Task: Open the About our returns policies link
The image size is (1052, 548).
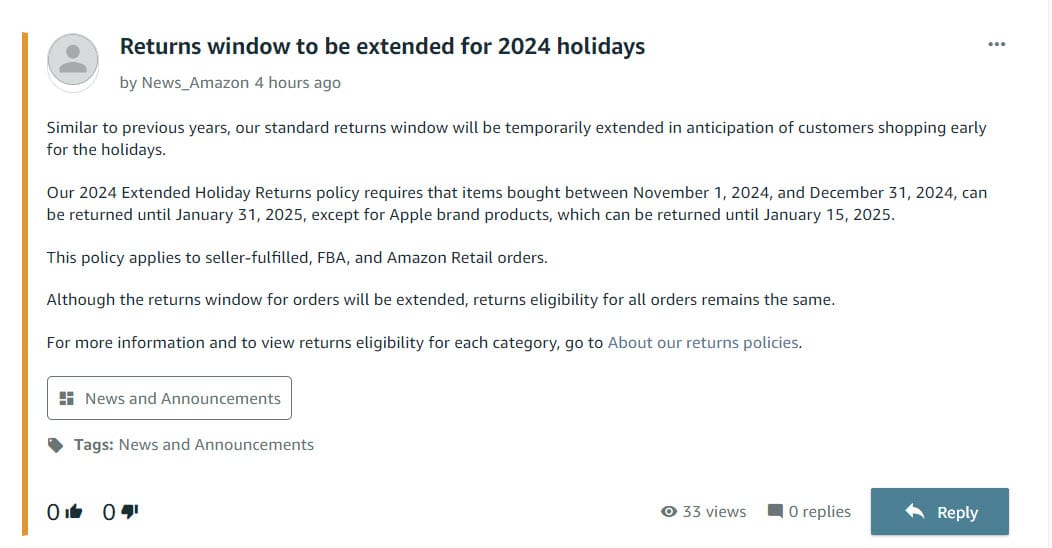Action: tap(703, 342)
